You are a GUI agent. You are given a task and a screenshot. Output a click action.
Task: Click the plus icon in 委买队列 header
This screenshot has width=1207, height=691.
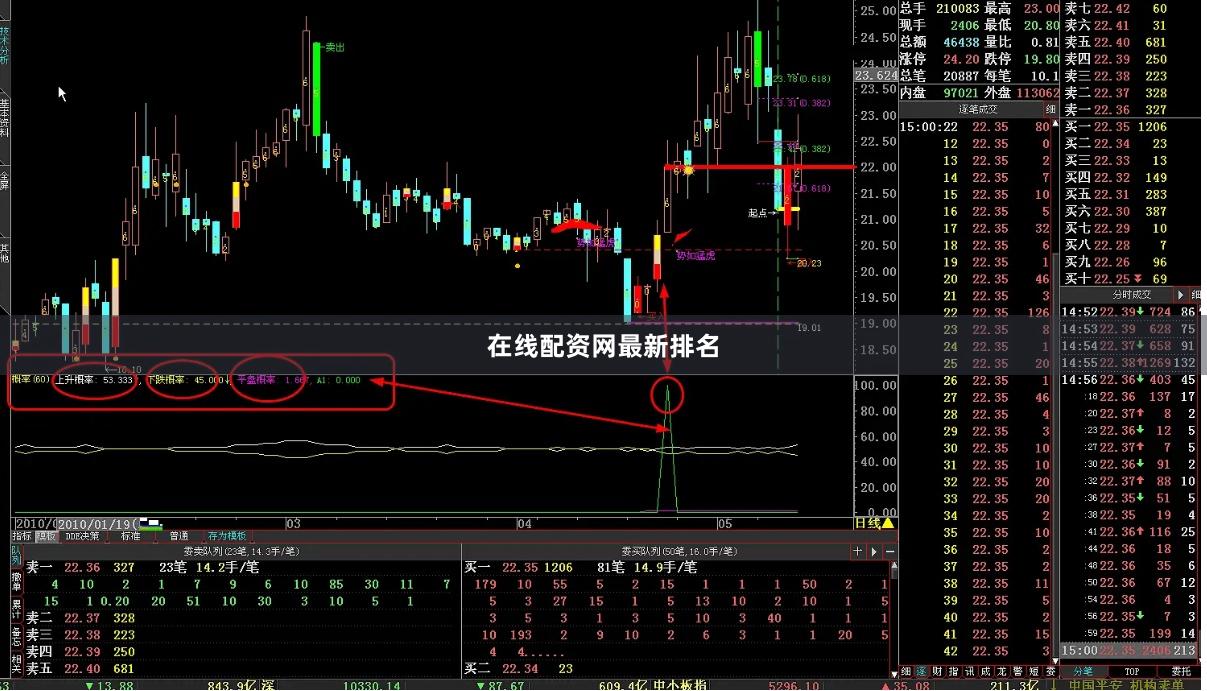tap(858, 551)
